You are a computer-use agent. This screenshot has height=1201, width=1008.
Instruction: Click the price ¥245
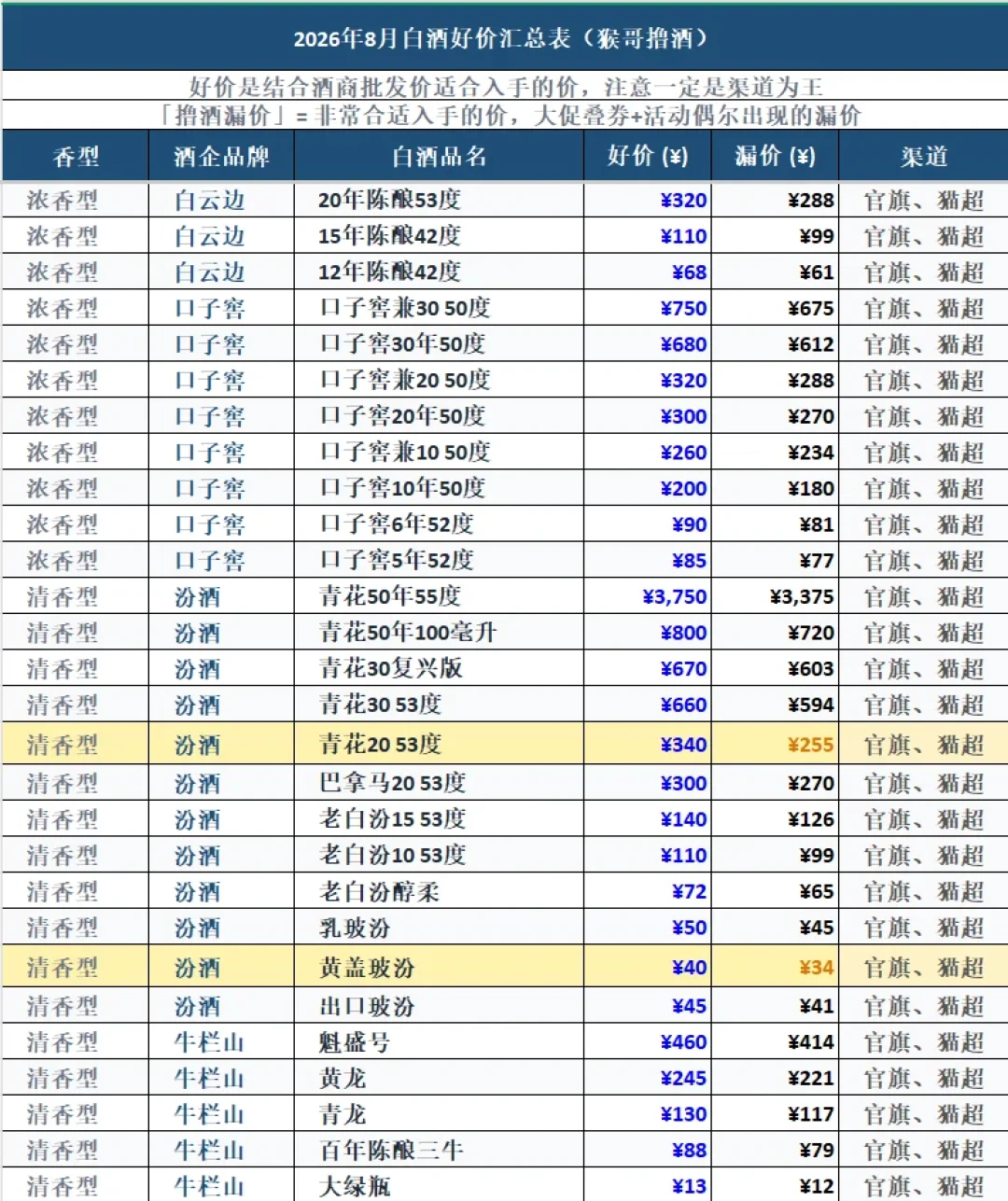(x=683, y=1079)
